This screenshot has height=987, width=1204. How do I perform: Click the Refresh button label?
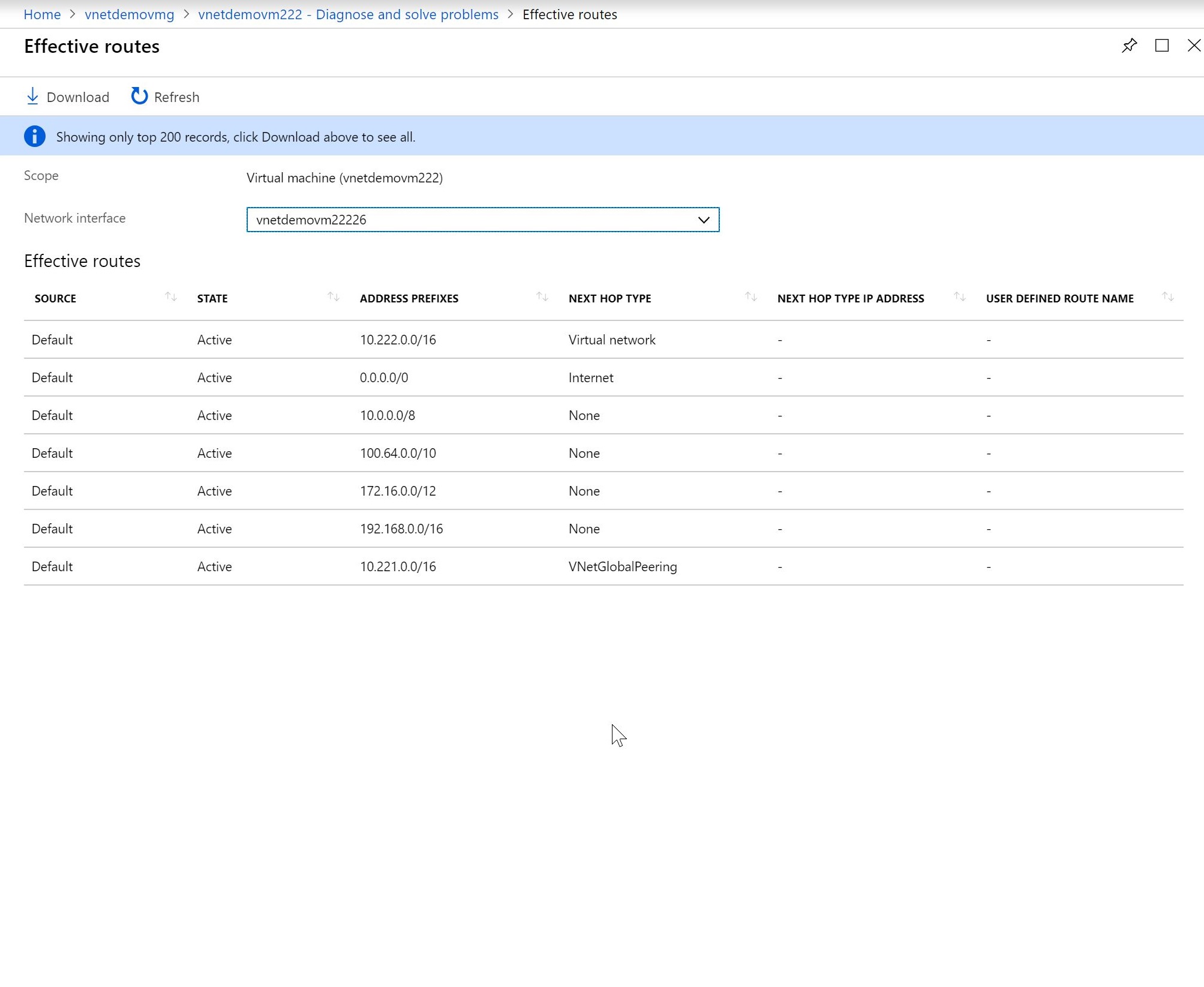point(177,97)
